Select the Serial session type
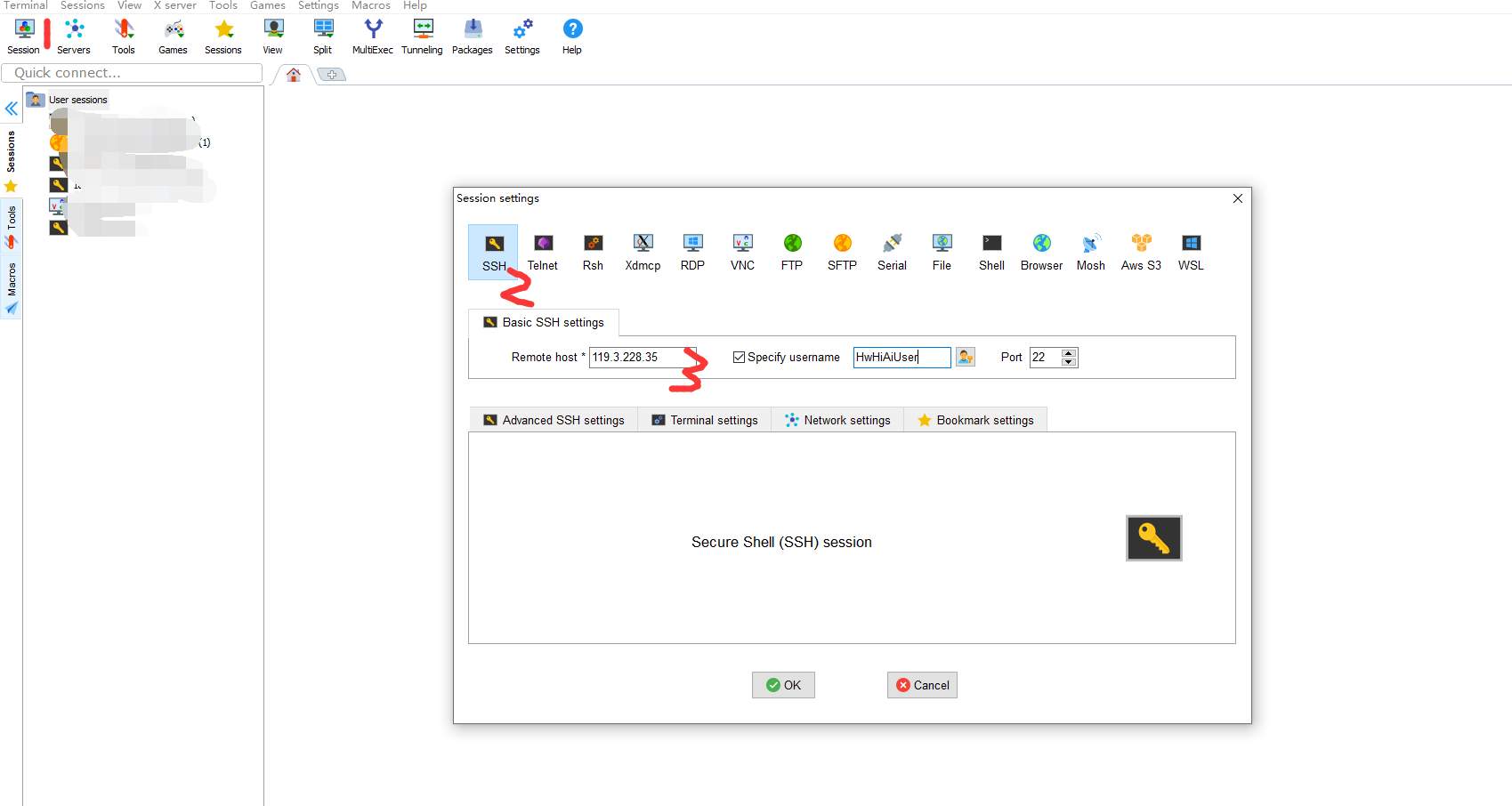Screen dimensions: 1512x806 (892, 253)
